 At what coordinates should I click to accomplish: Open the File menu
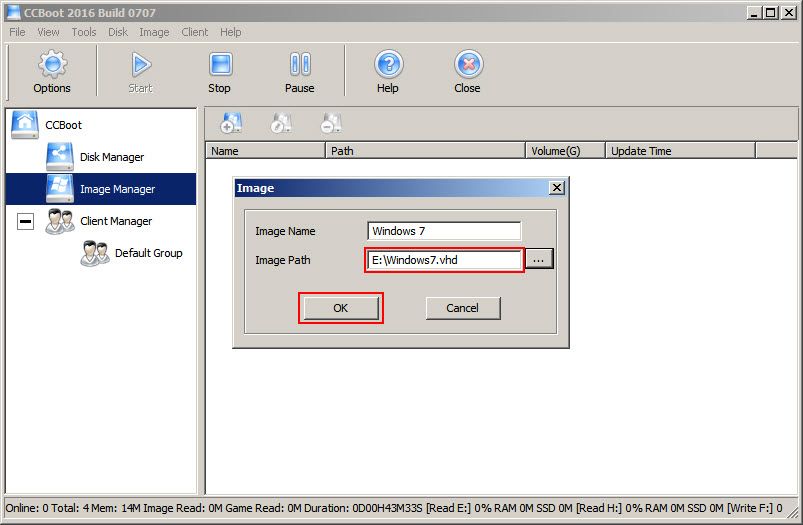tap(17, 32)
